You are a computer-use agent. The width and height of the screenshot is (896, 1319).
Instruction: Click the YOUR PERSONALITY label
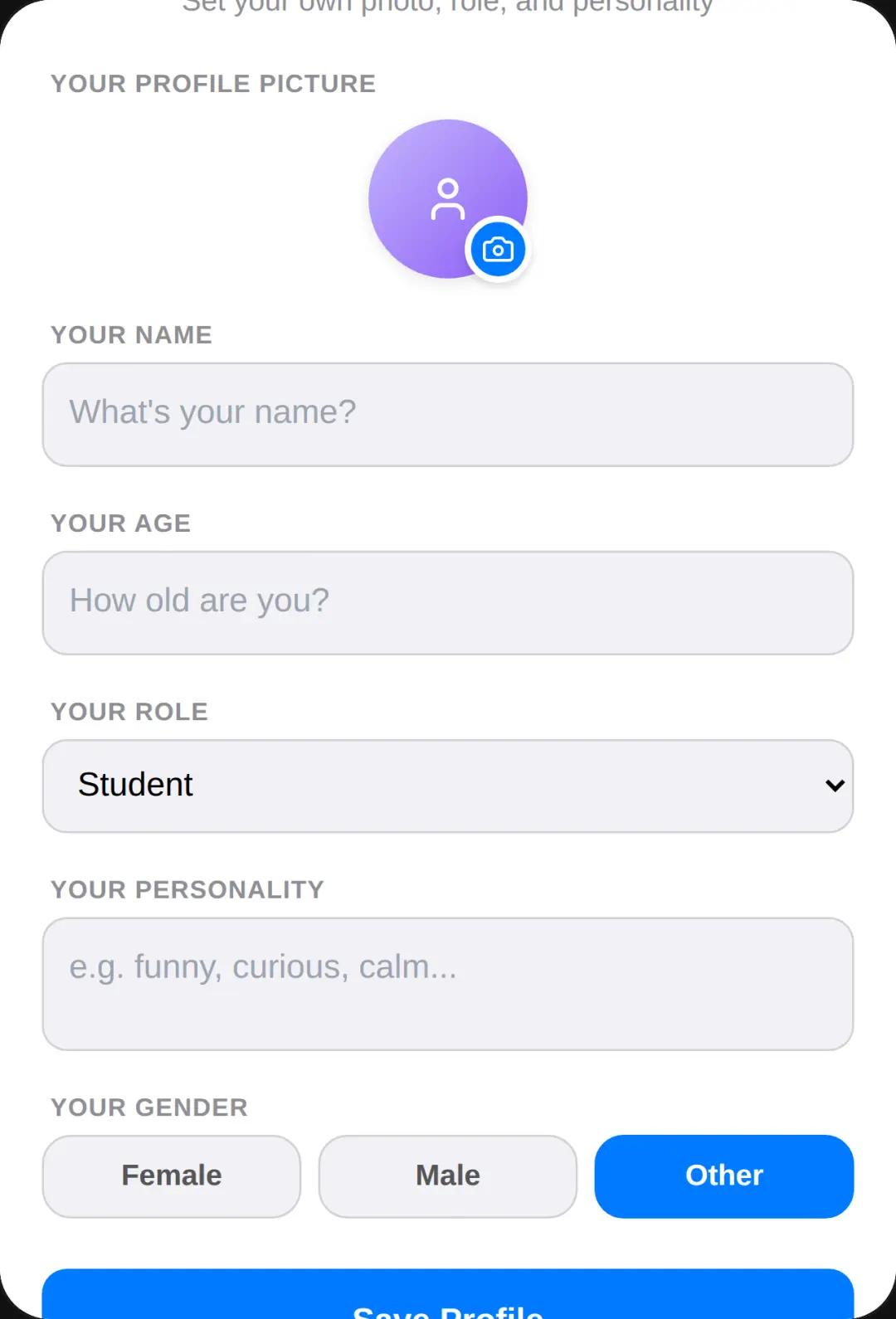(187, 889)
